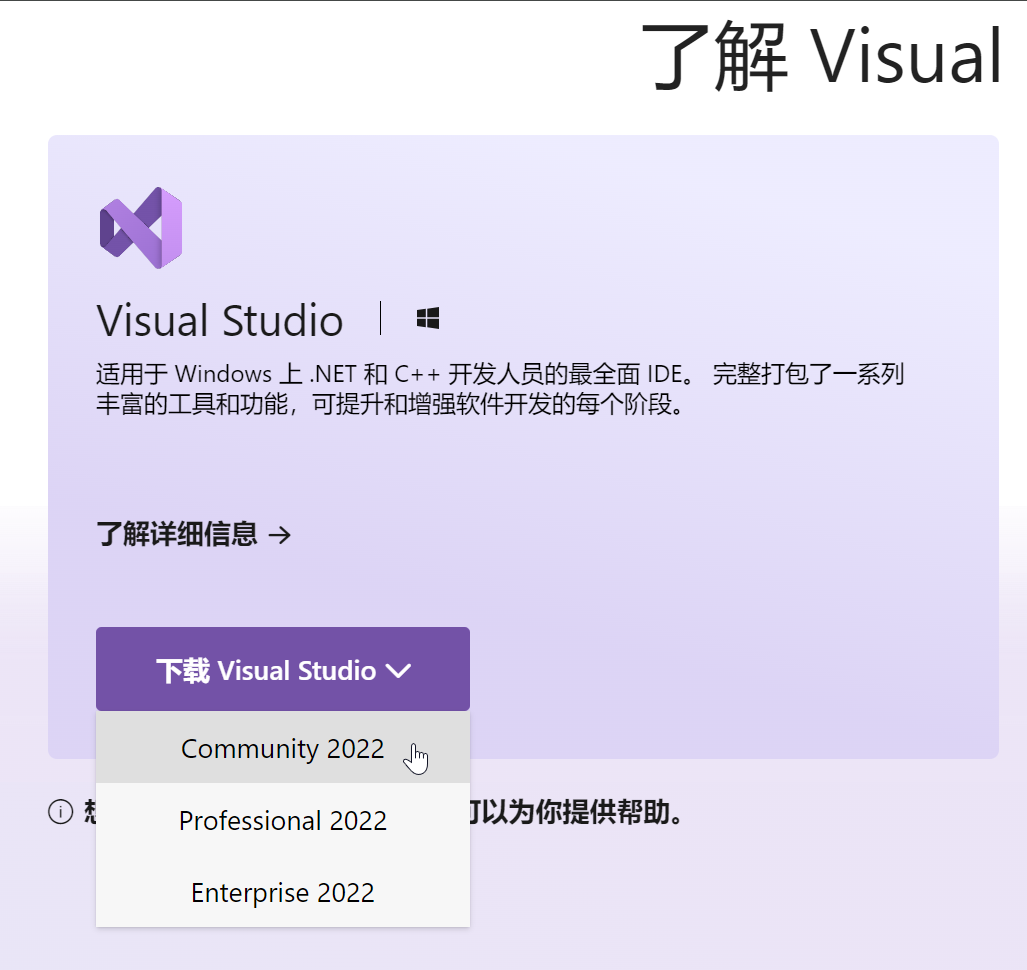
Task: Click the Windows platform icon
Action: tap(428, 319)
